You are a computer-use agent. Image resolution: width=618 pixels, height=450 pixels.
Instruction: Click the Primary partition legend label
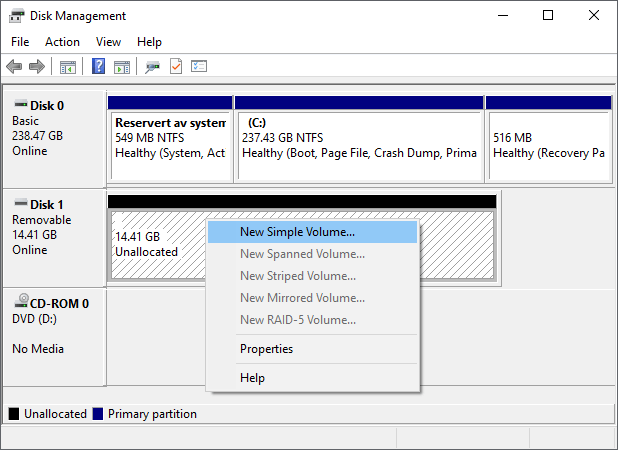coord(152,414)
